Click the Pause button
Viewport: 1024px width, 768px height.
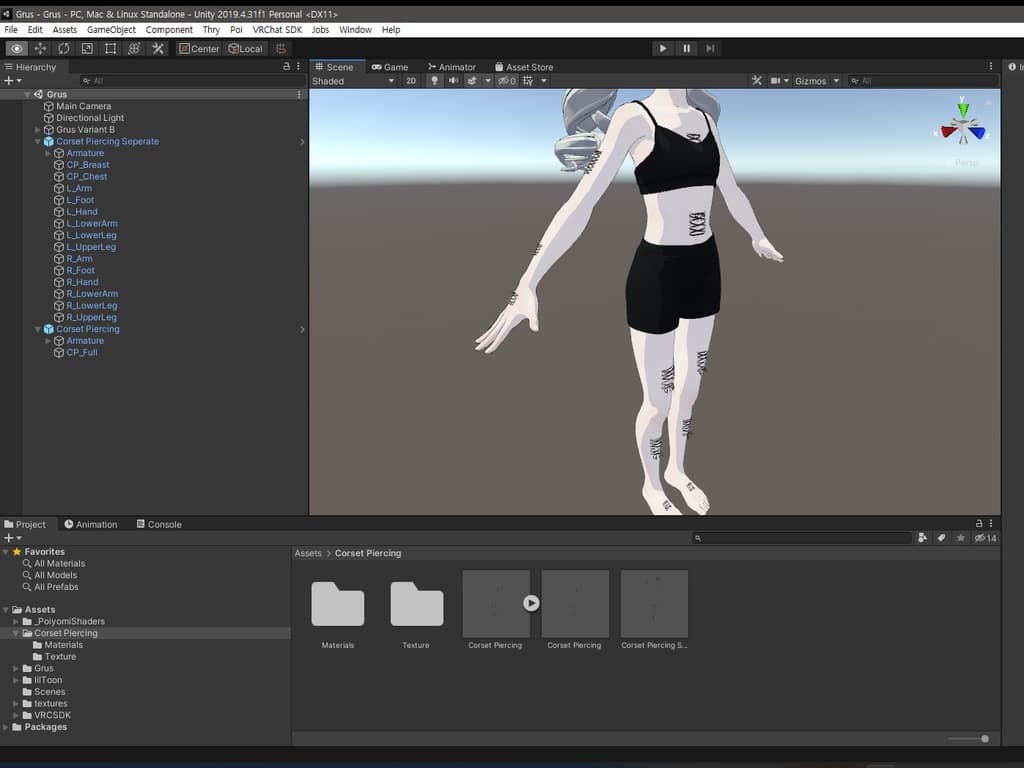[686, 48]
